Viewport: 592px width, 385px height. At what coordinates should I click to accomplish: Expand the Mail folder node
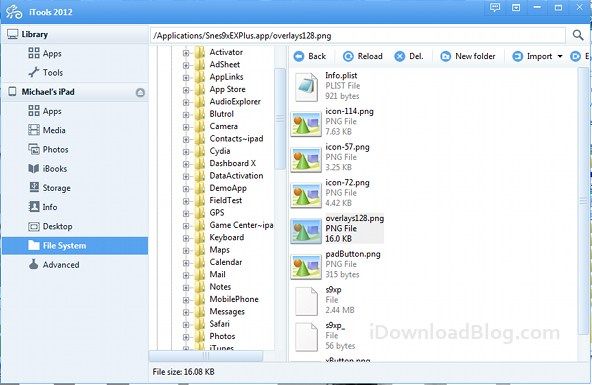[186, 275]
